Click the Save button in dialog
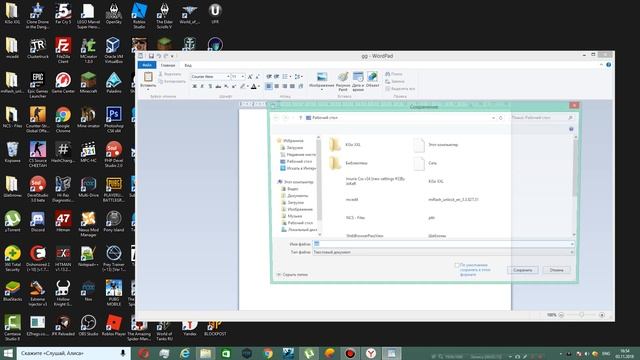 (x=523, y=270)
